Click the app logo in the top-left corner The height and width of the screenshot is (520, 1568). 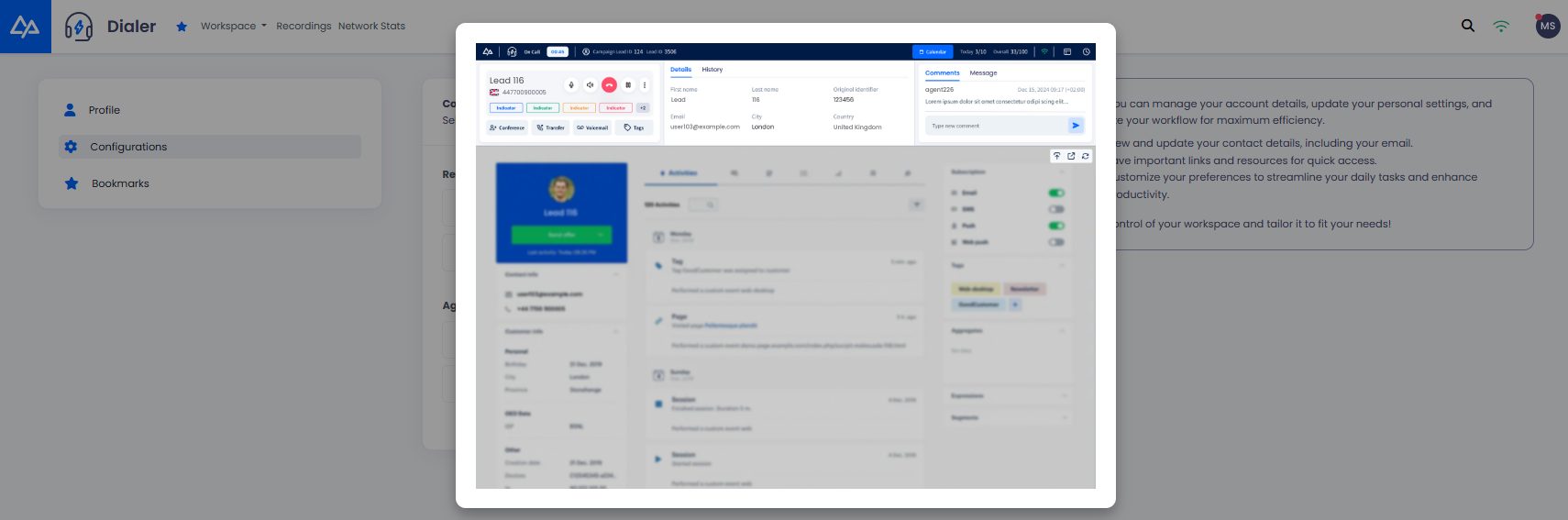(25, 27)
